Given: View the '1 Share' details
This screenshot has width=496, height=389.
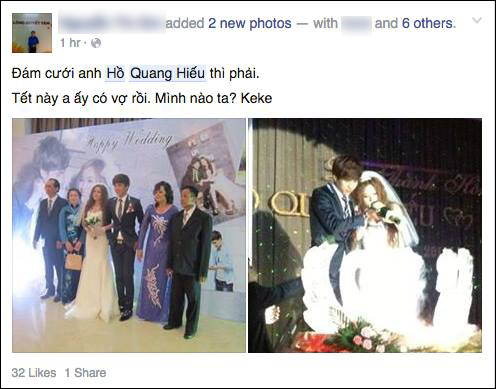Looking at the screenshot, I should pyautogui.click(x=85, y=373).
